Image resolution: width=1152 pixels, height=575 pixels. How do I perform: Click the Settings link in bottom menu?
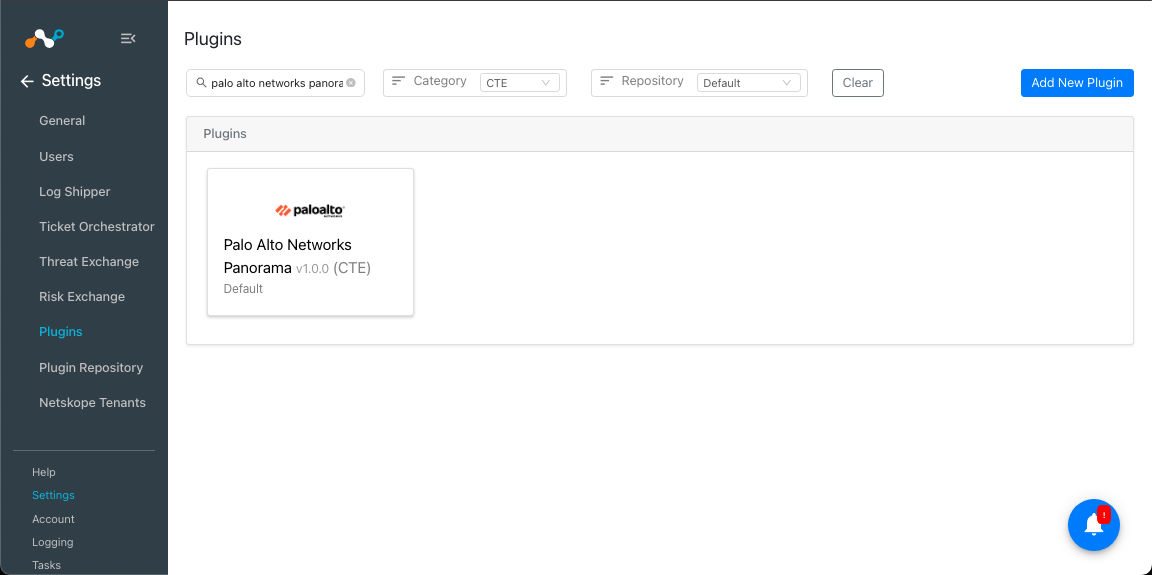tap(54, 496)
